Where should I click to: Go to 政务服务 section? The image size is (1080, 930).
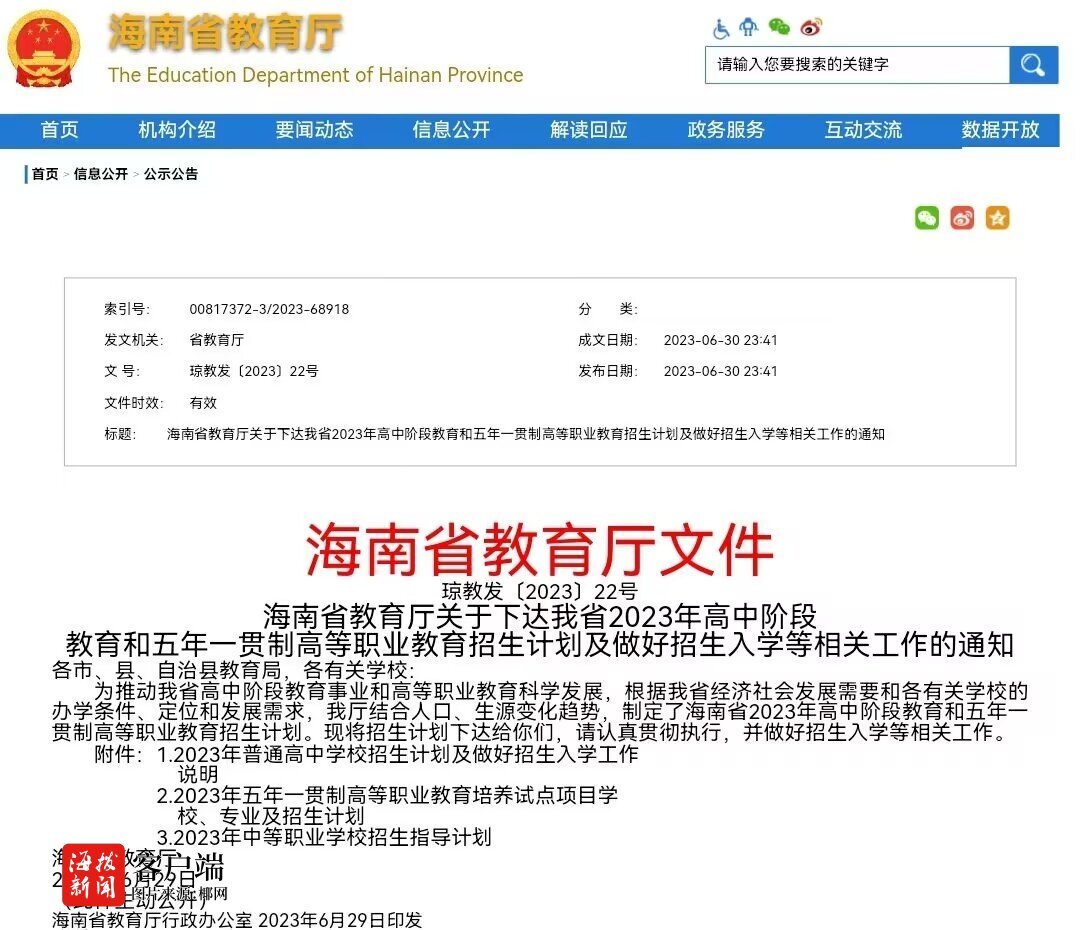[x=726, y=130]
